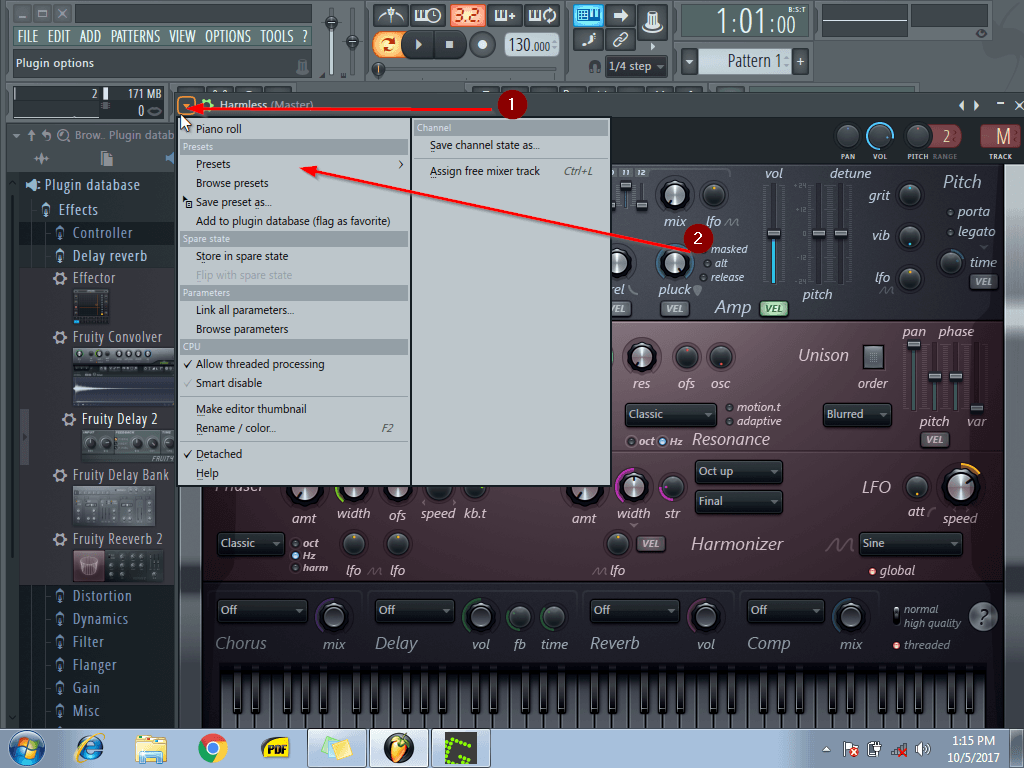
Task: Toggle the 3.2 countdown button
Action: pos(467,14)
